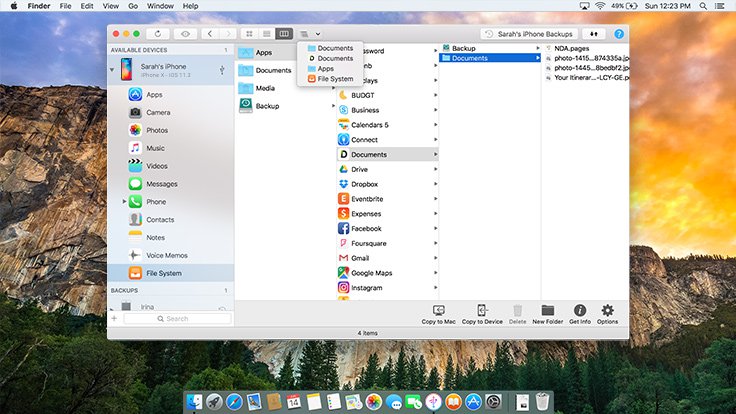The height and width of the screenshot is (414, 736).
Task: Select Camera in the sidebar
Action: coord(171,113)
